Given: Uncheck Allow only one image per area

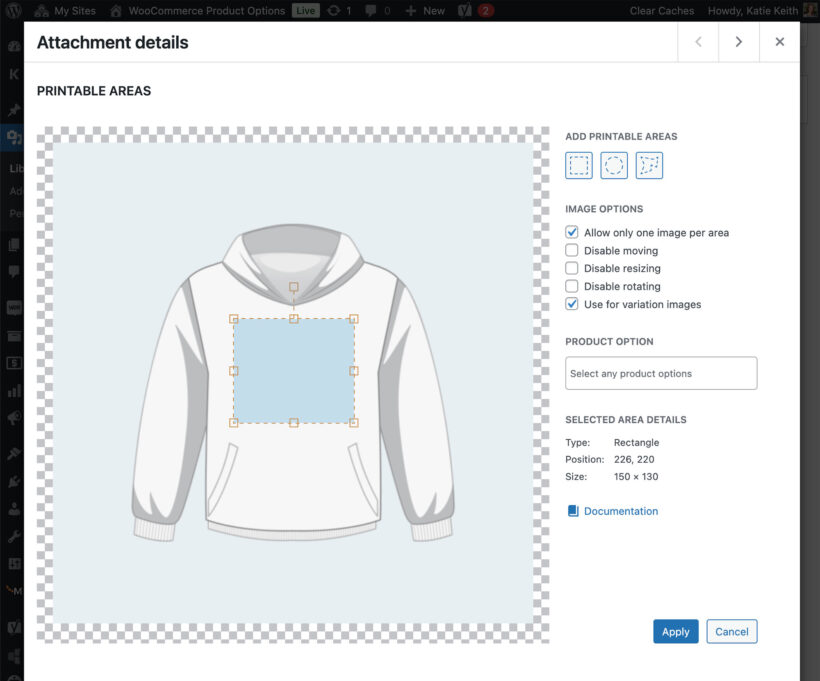Looking at the screenshot, I should point(572,232).
